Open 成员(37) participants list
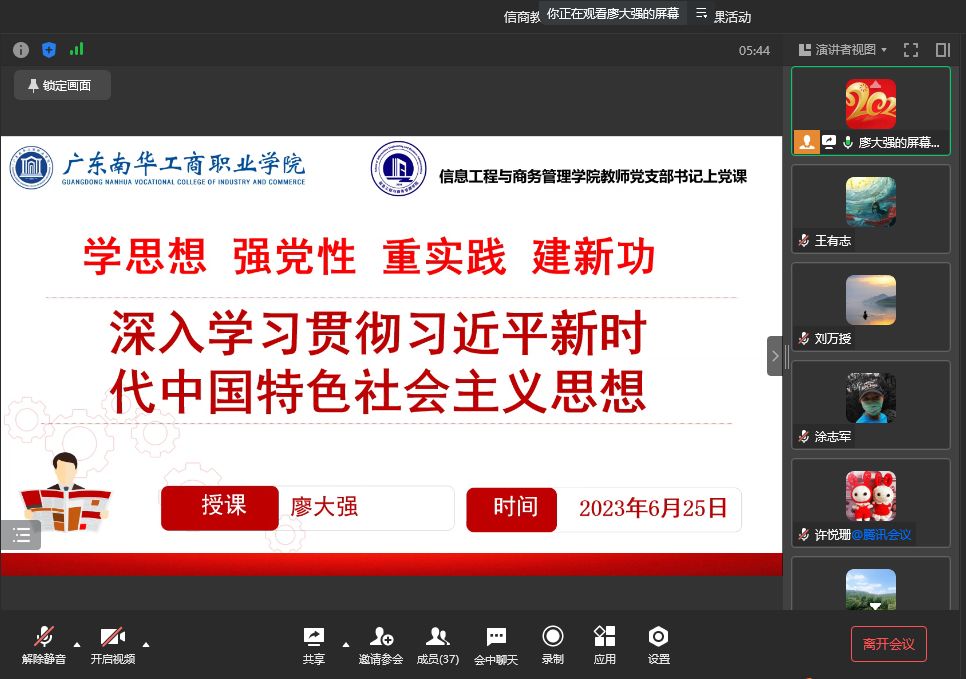This screenshot has width=966, height=679. tap(437, 644)
